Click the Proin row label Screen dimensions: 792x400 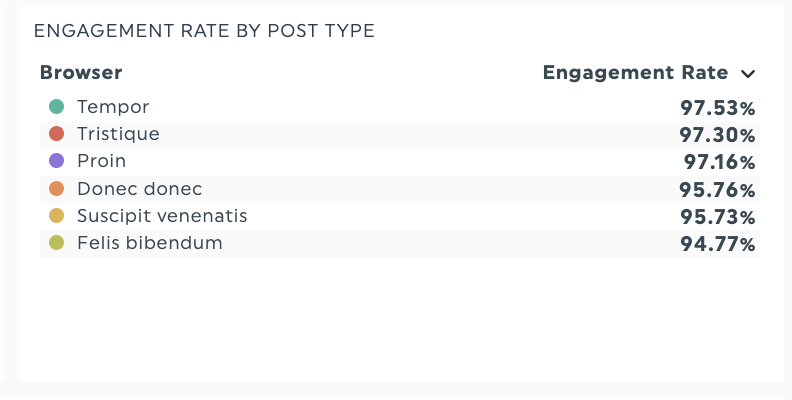101,161
